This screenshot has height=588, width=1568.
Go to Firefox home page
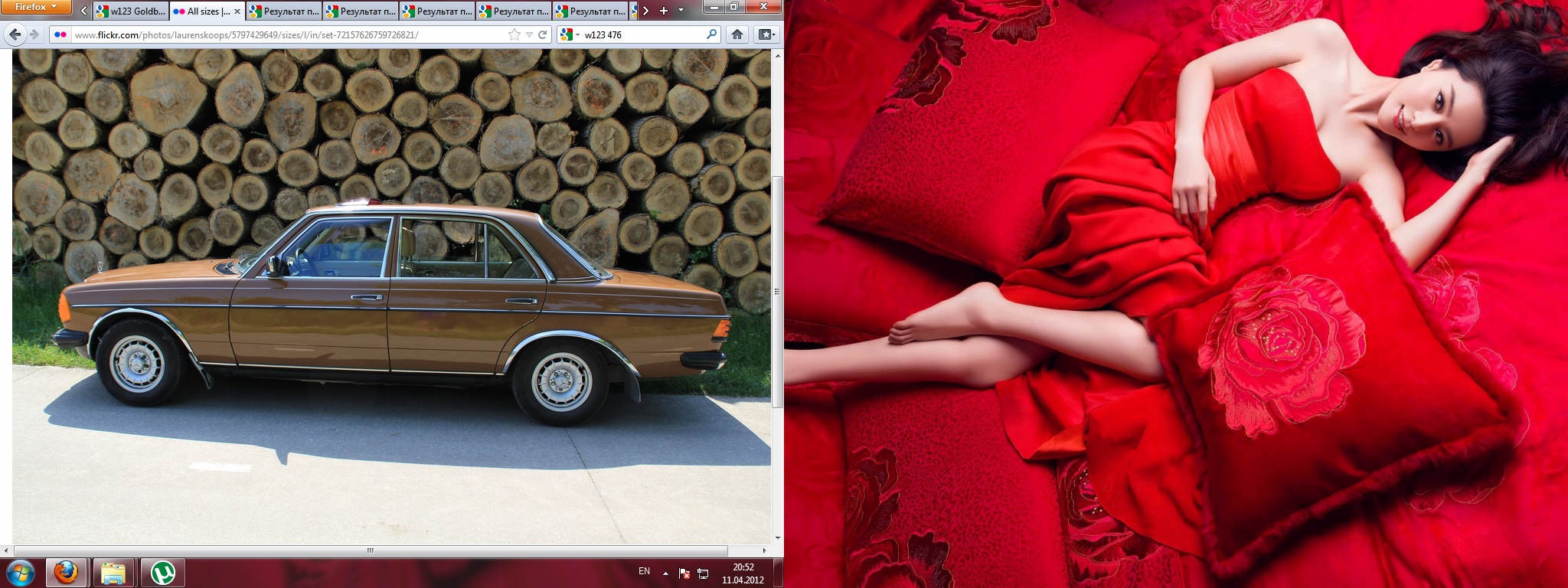(737, 34)
